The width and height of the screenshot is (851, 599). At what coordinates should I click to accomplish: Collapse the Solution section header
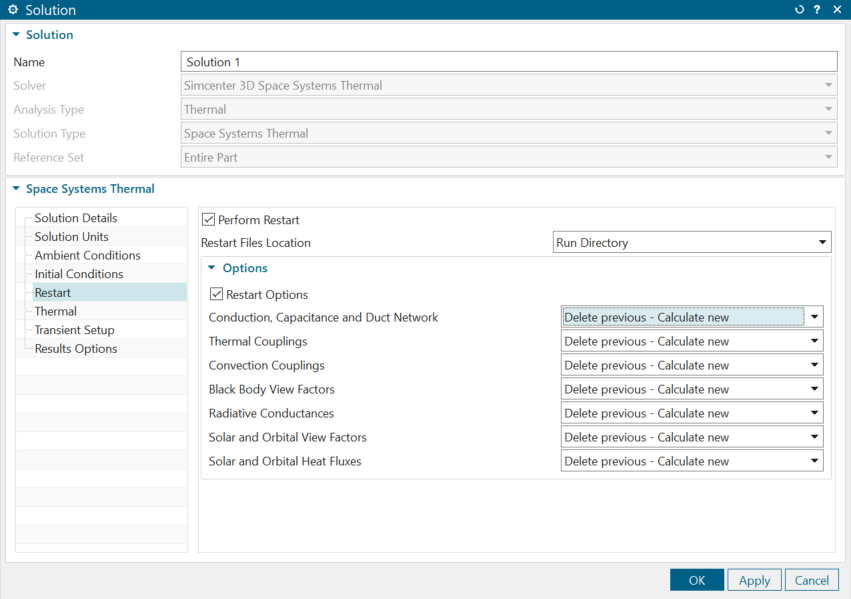pyautogui.click(x=17, y=35)
